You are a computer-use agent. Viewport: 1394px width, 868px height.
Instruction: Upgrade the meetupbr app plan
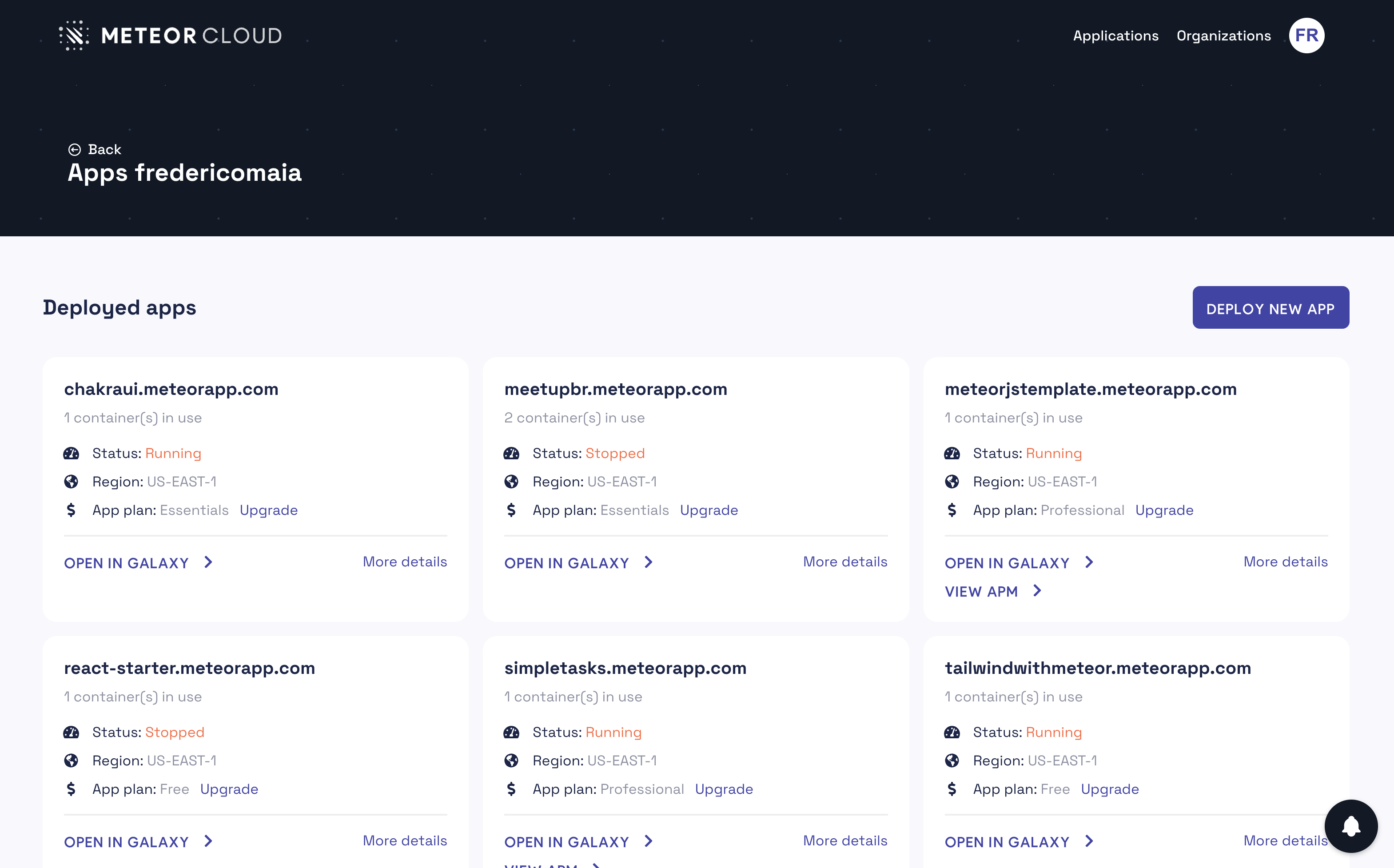point(709,510)
